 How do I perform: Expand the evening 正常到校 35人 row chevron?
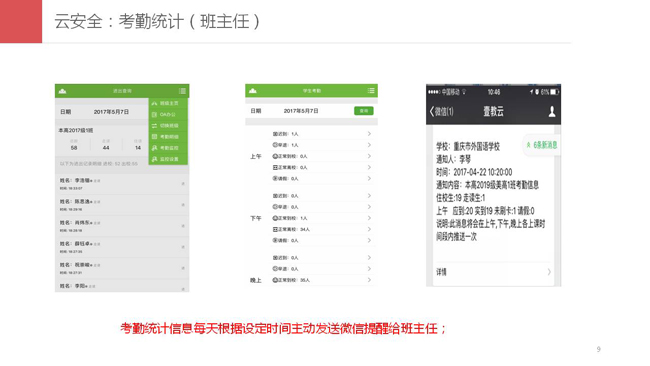tap(369, 280)
